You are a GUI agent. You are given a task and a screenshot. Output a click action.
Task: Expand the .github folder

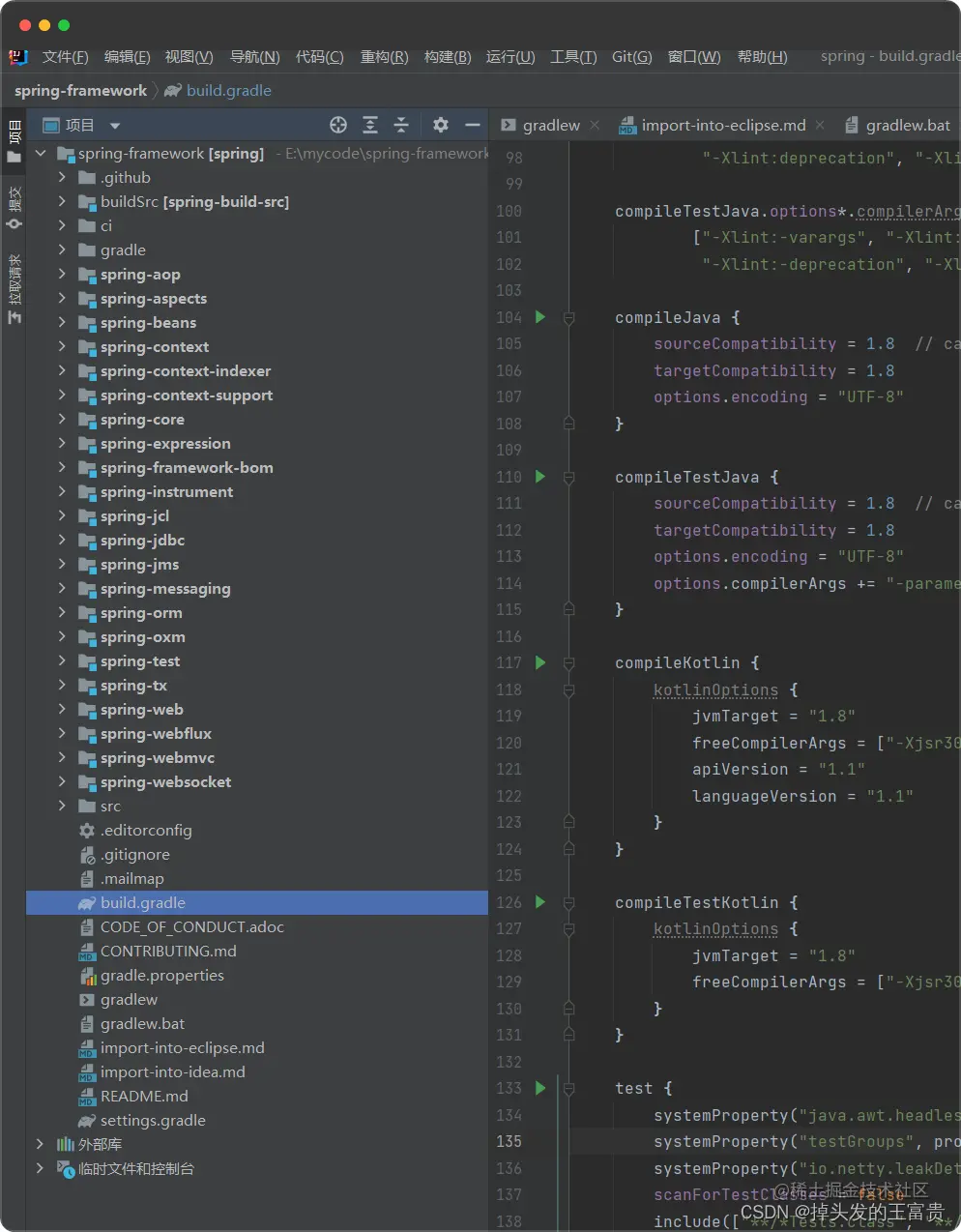(x=62, y=177)
